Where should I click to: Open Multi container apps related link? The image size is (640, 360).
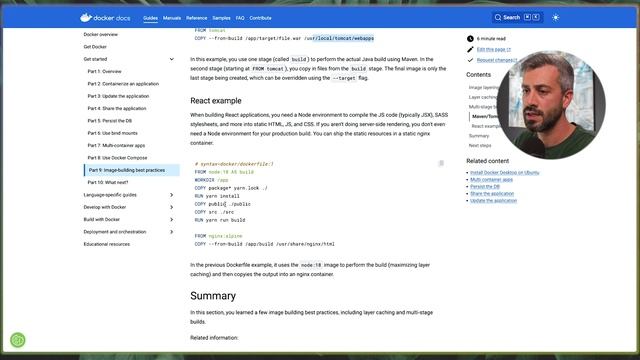click(491, 180)
